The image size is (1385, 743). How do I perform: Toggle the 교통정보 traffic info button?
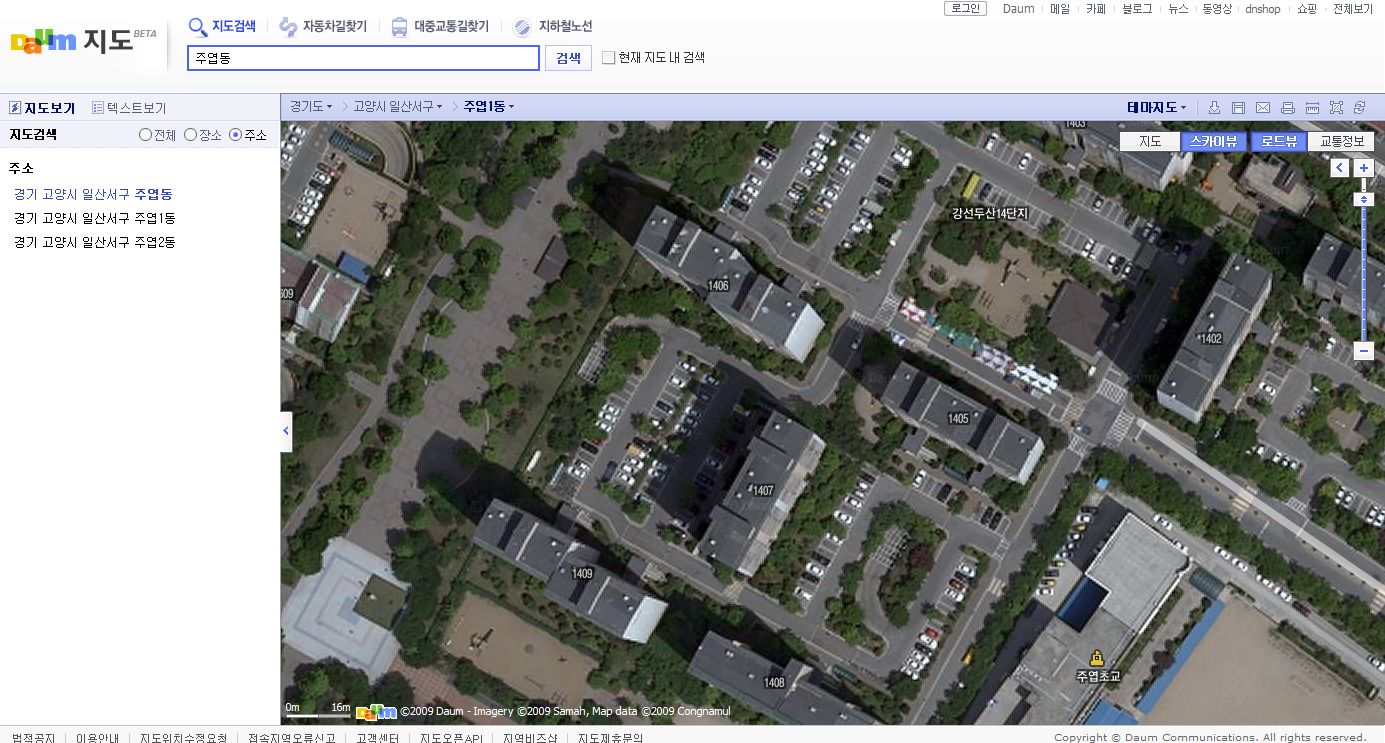point(1341,142)
